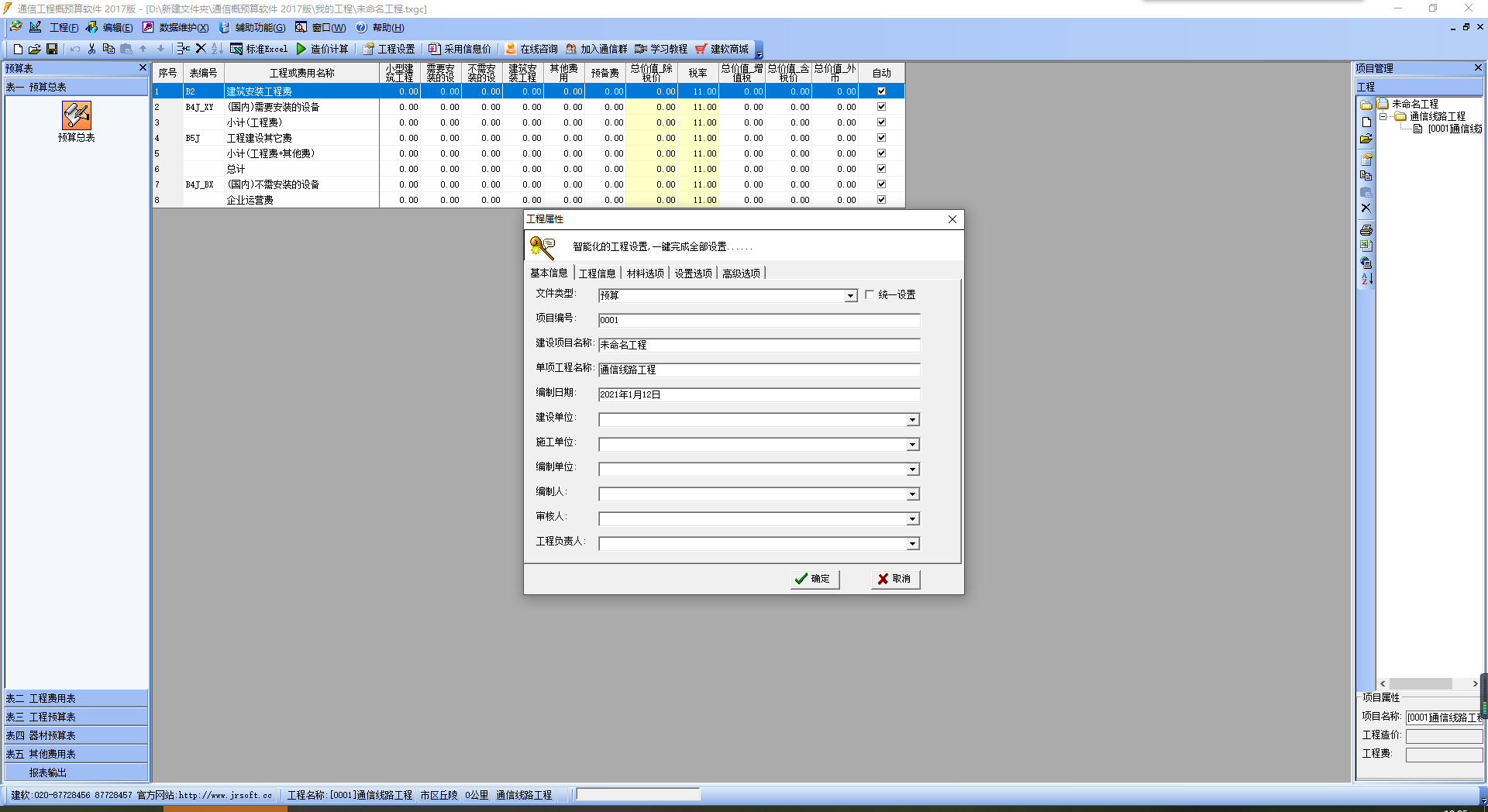1488x812 pixels.
Task: Click the open folder icon in main toolbar
Action: tap(35, 49)
